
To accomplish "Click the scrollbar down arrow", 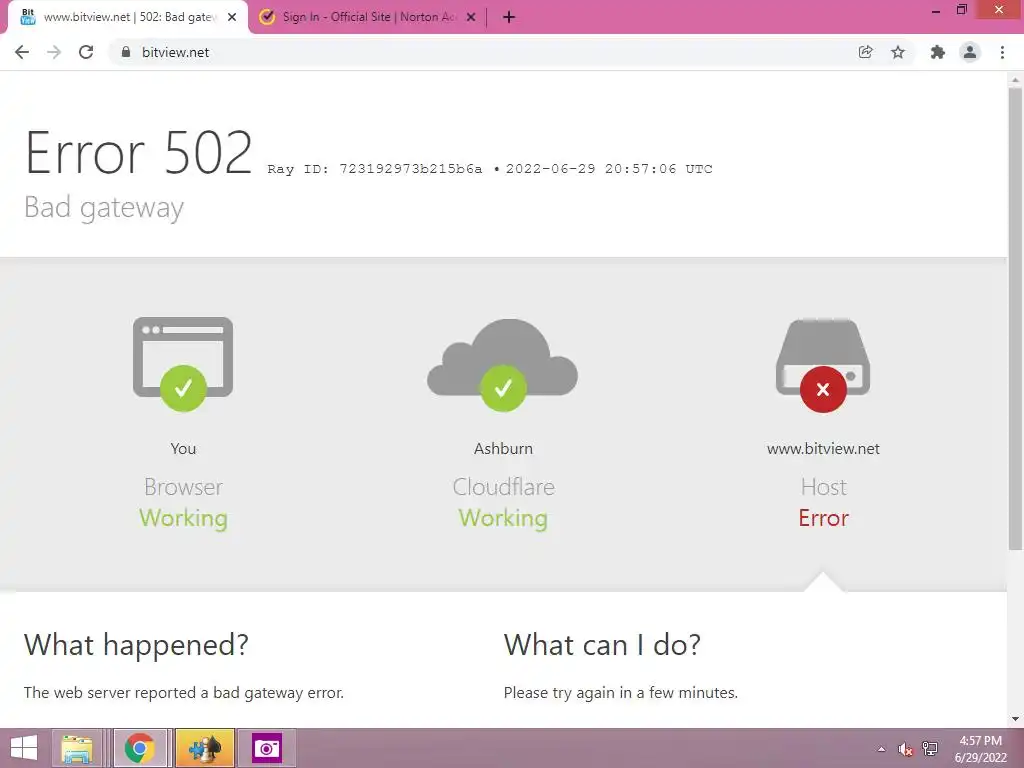I will (1015, 719).
